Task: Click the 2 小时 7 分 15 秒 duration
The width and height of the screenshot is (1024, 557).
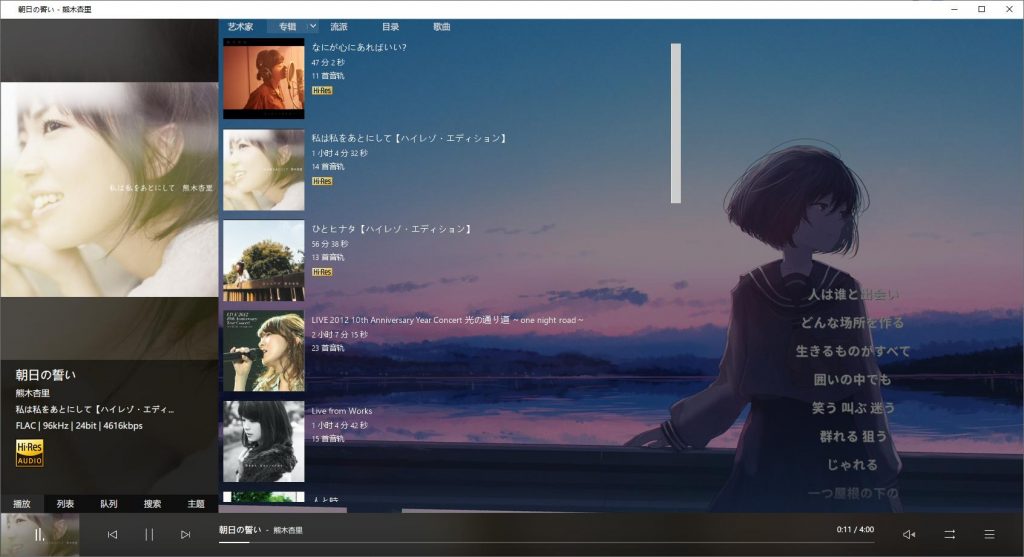Action: 340,334
